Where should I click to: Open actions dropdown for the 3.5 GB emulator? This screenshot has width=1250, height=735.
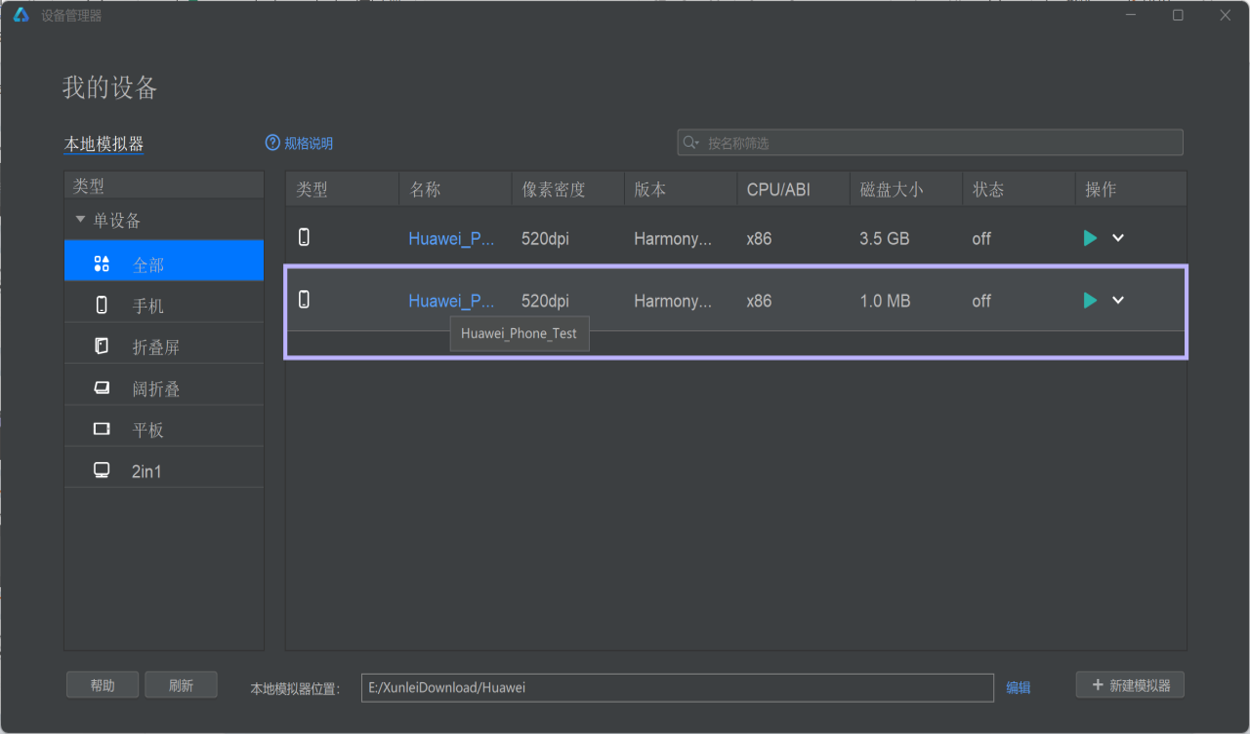1118,238
